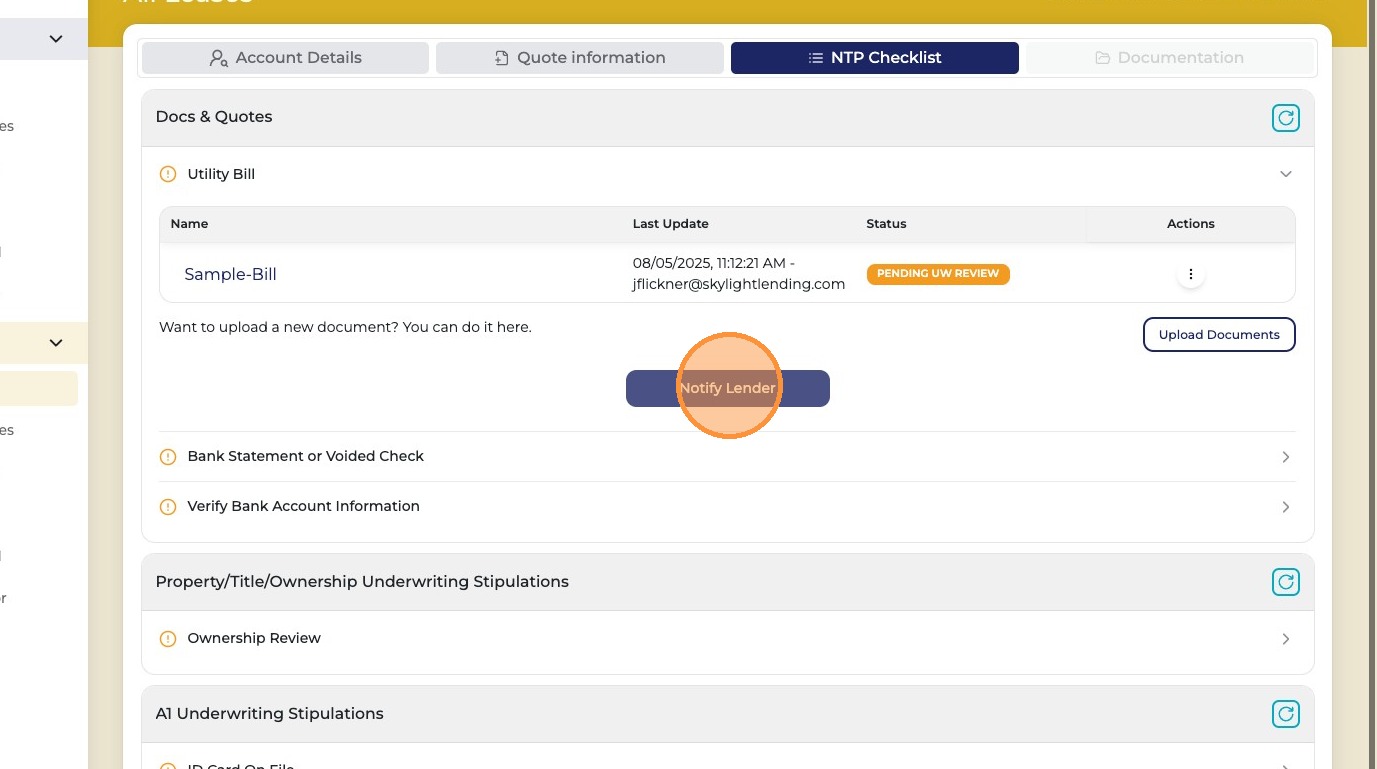Click the Name column header
1377x769 pixels.
point(189,224)
